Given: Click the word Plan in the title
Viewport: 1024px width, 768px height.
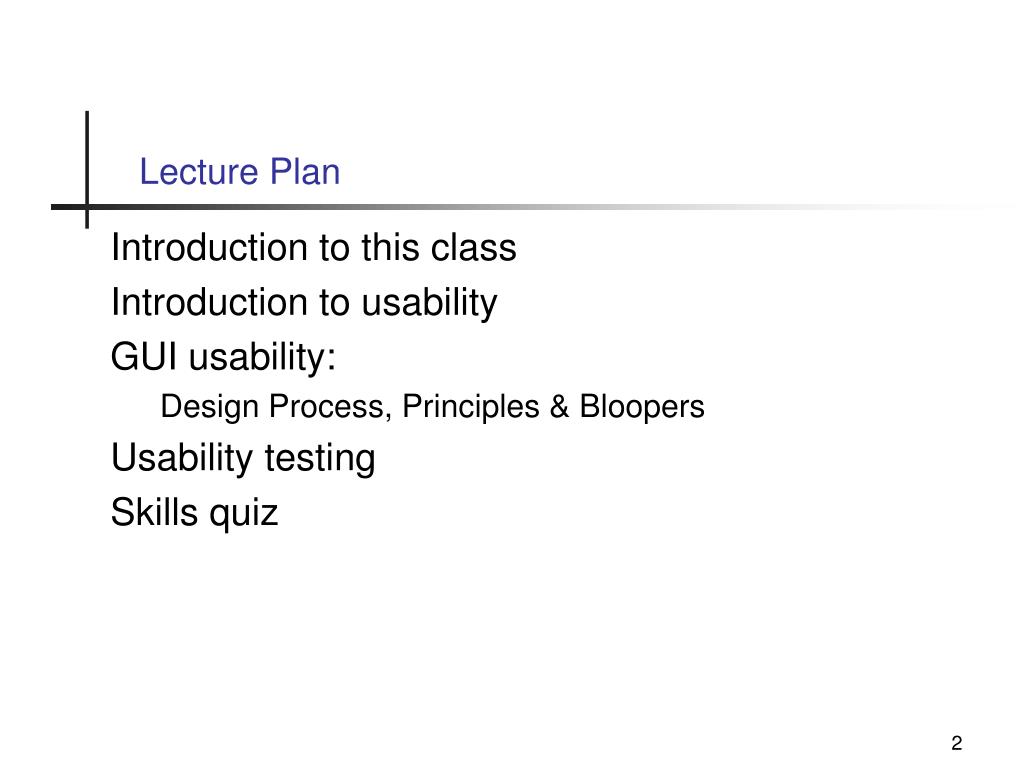Looking at the screenshot, I should click(x=305, y=172).
